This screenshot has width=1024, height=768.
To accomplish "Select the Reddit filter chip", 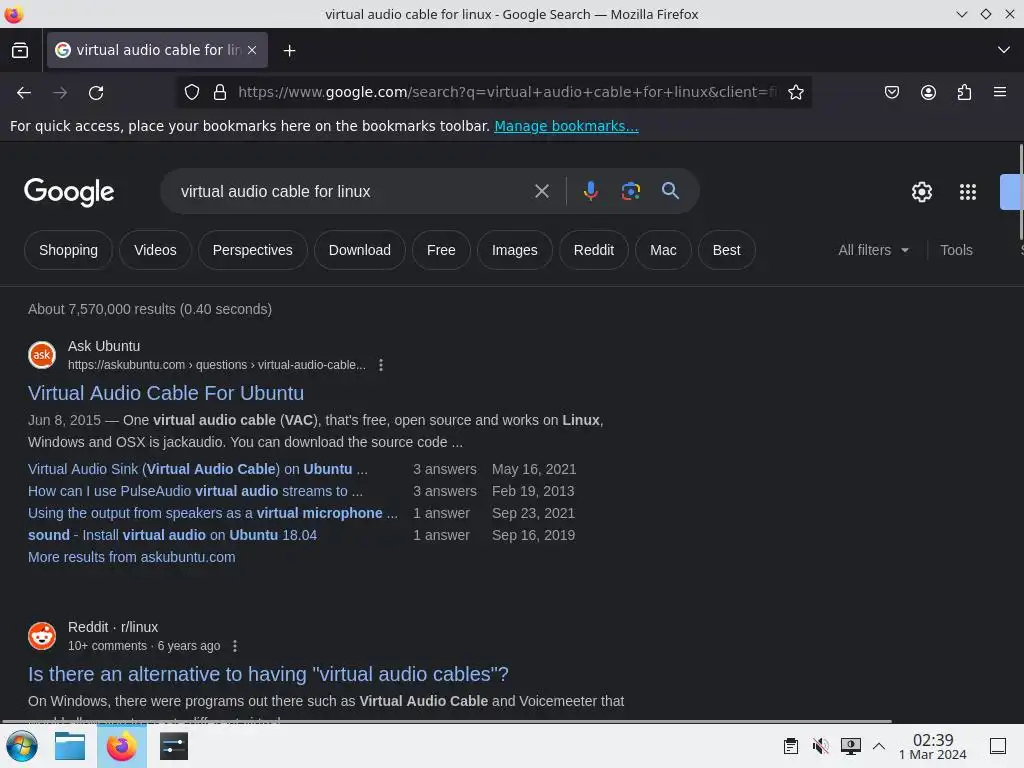I will coord(594,250).
